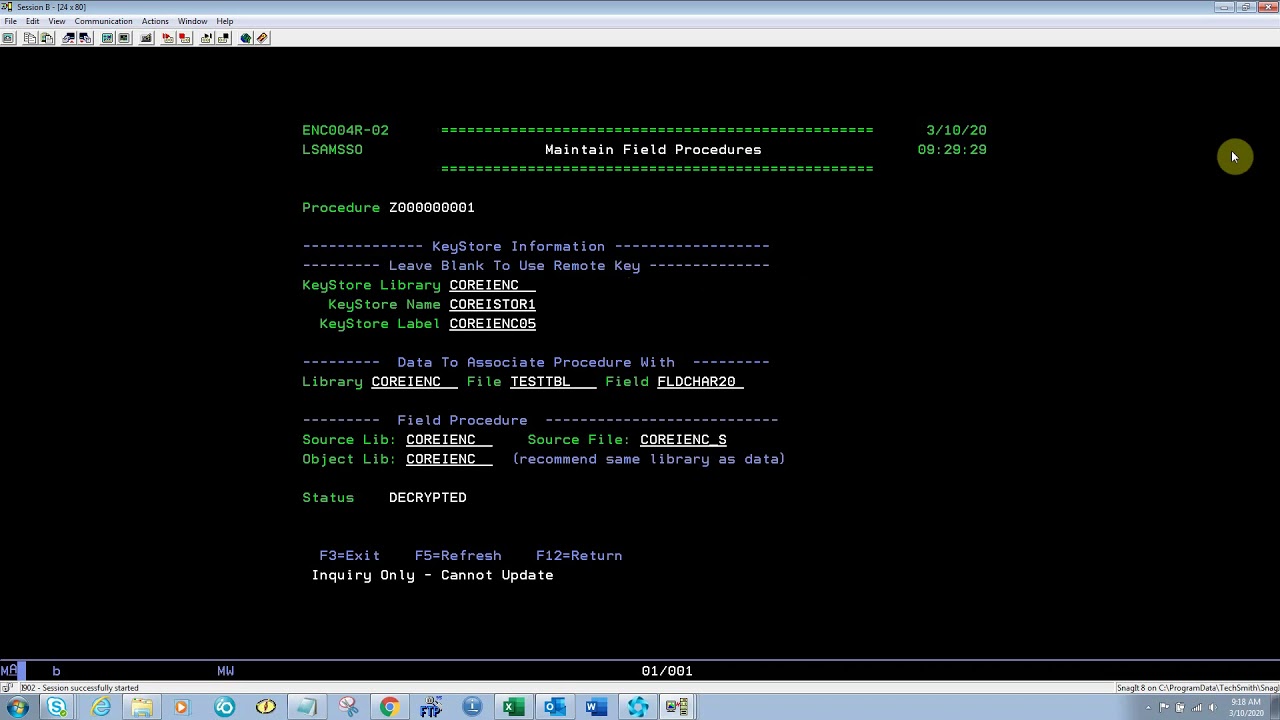This screenshot has width=1280, height=720.
Task: Click the Index help toolbar icon
Action: tap(262, 38)
